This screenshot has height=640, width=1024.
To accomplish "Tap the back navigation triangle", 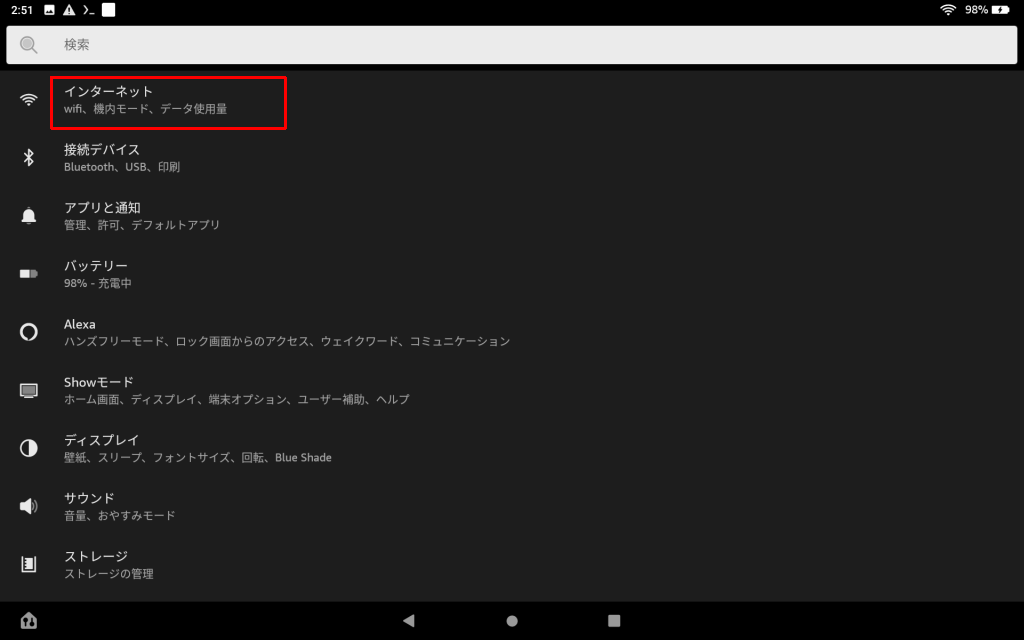I will (409, 620).
